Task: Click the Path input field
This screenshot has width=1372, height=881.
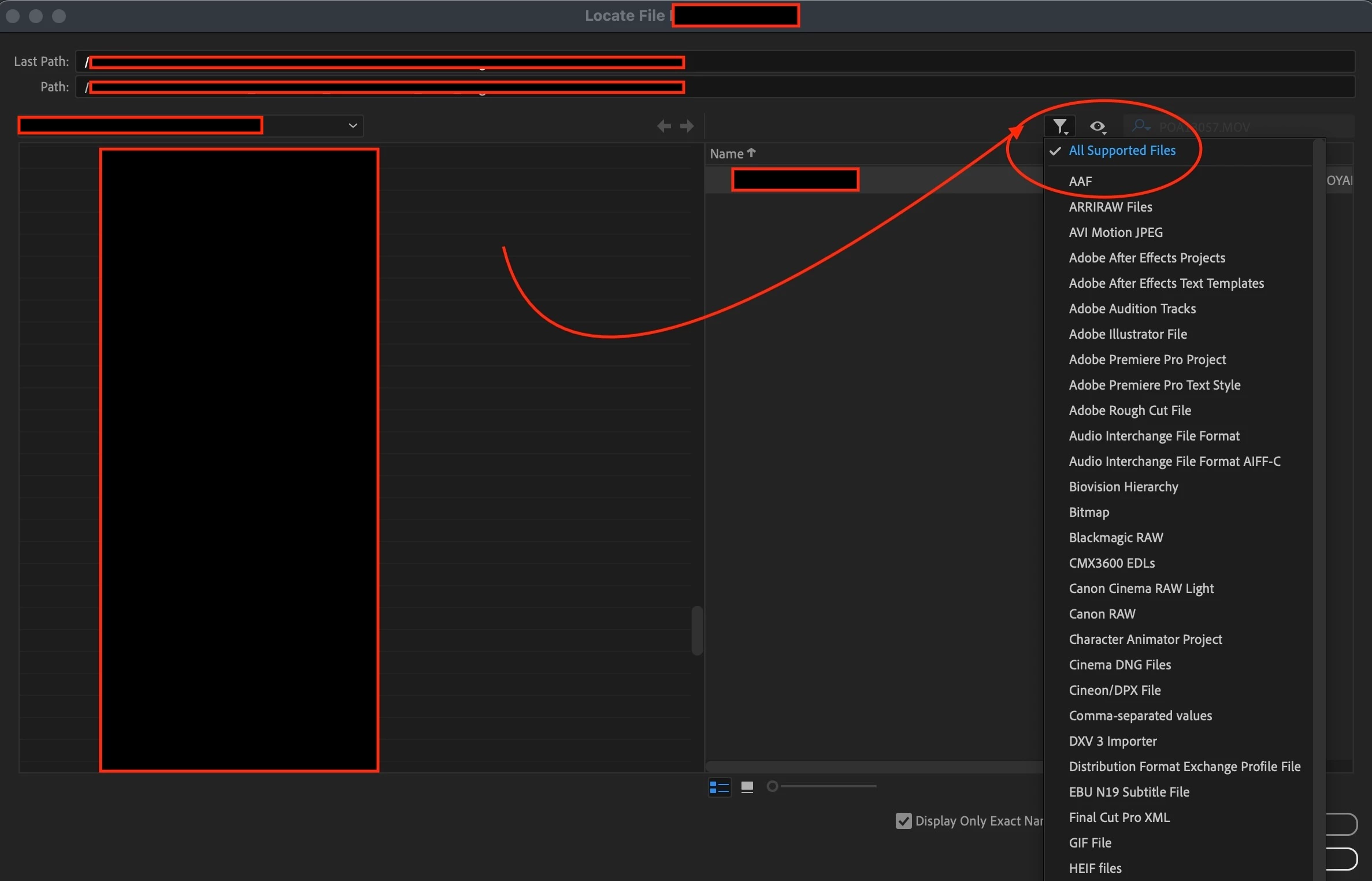Action: pyautogui.click(x=982, y=87)
